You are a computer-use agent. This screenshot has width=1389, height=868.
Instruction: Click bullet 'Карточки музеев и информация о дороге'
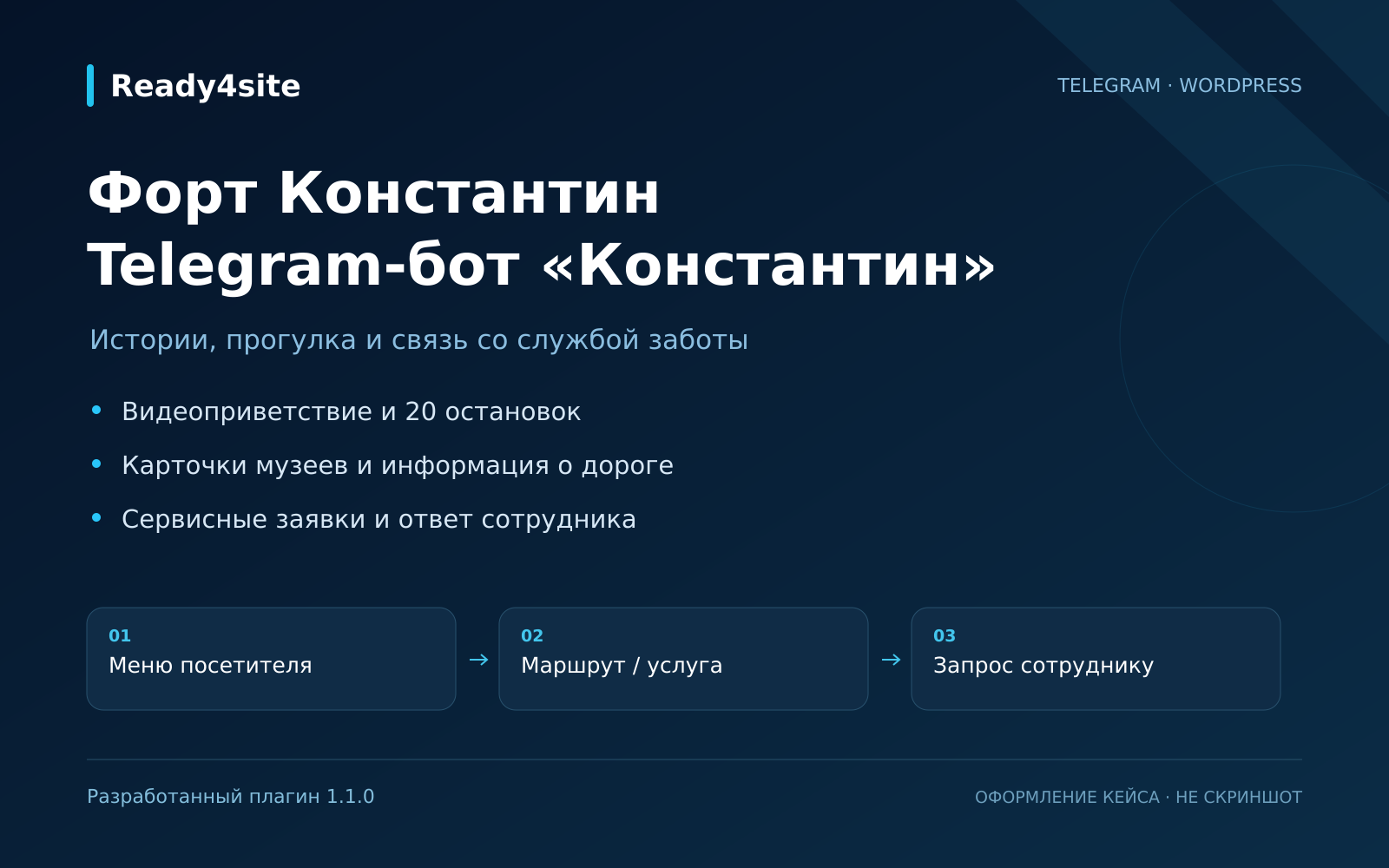(398, 465)
